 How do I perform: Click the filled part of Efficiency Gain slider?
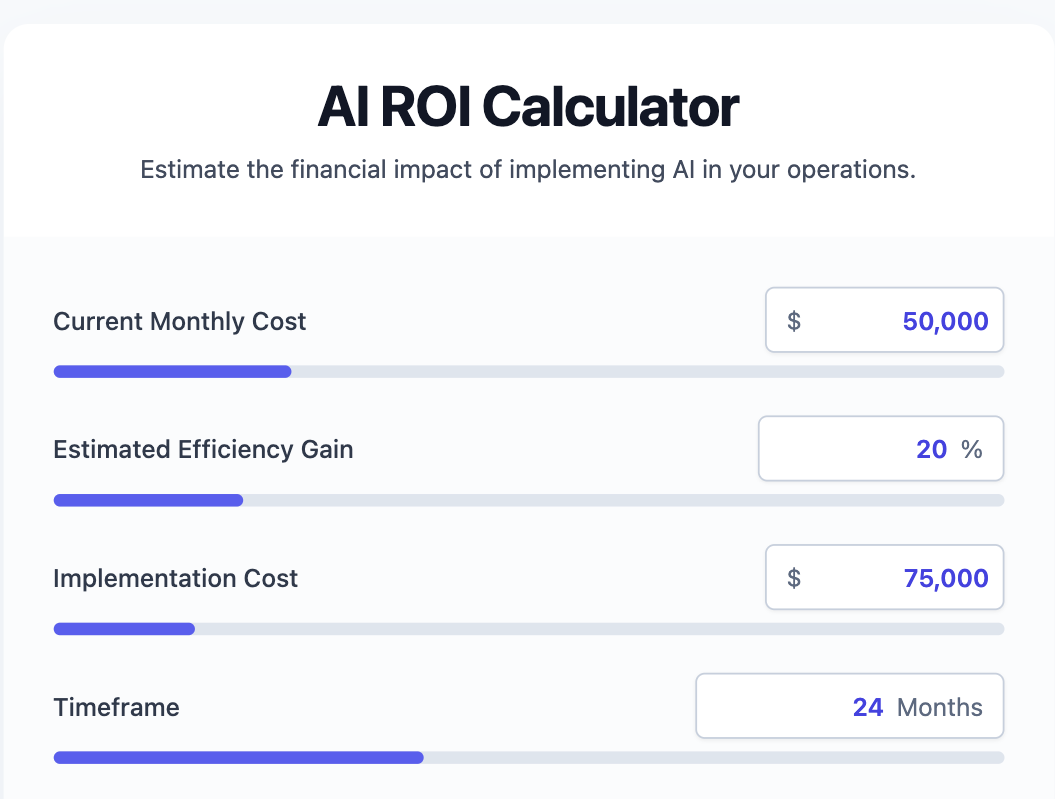148,500
